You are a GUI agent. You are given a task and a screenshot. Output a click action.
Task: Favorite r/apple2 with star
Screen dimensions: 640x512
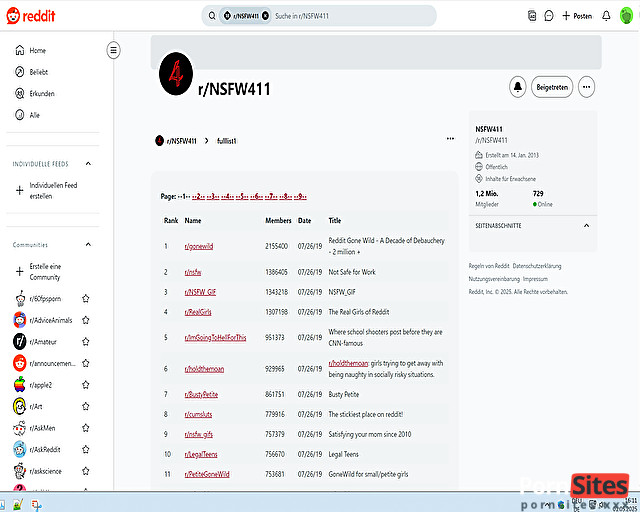85,385
